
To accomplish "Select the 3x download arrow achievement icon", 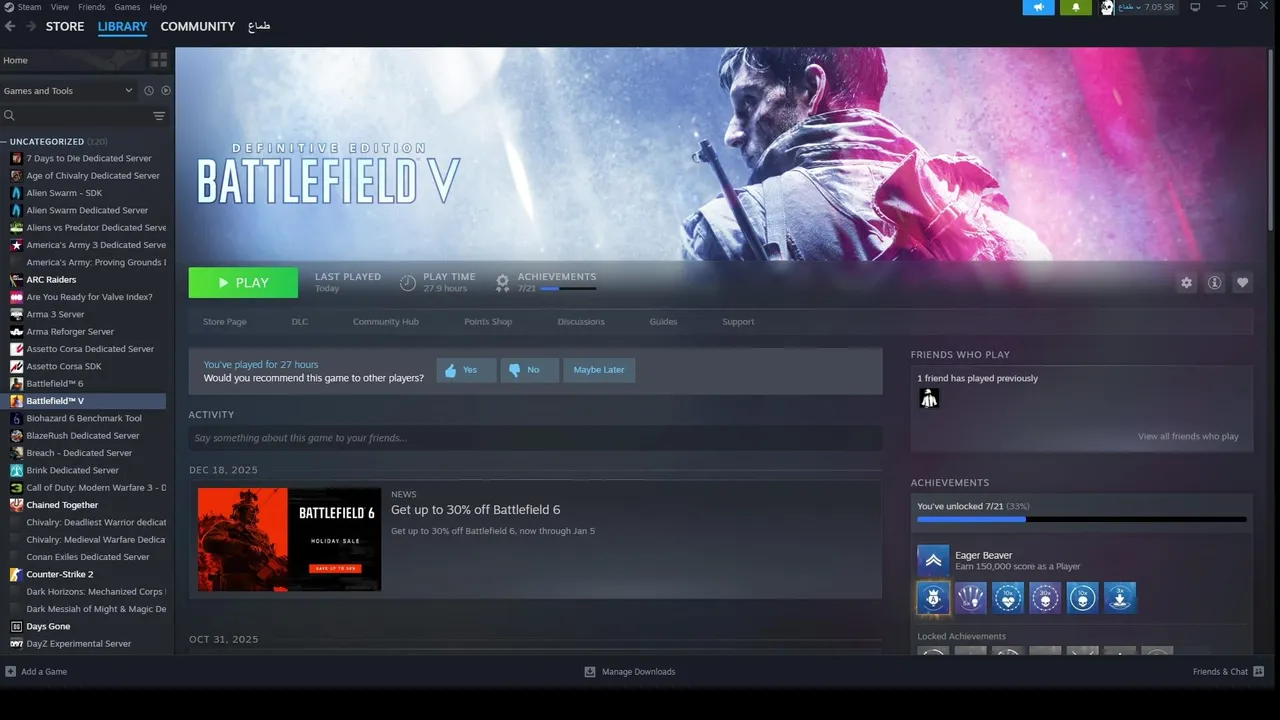I will [1120, 598].
